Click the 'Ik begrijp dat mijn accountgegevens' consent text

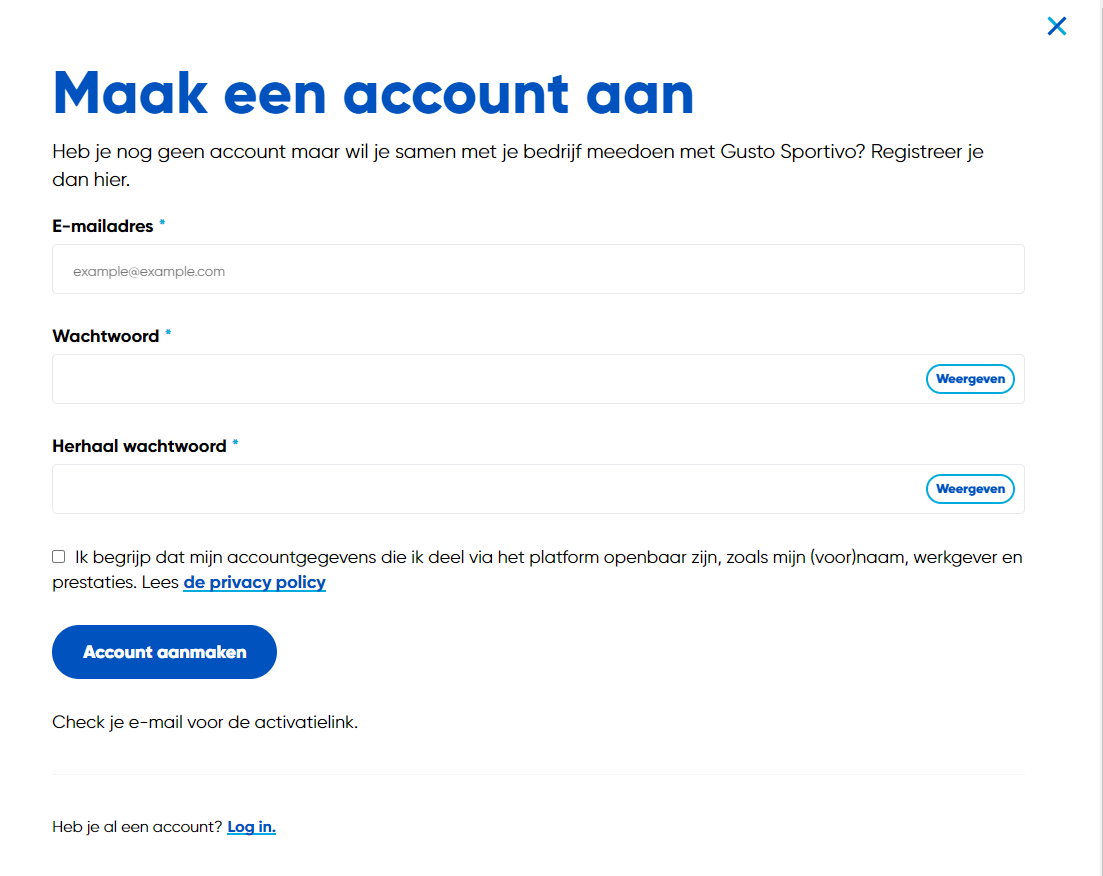pos(537,570)
